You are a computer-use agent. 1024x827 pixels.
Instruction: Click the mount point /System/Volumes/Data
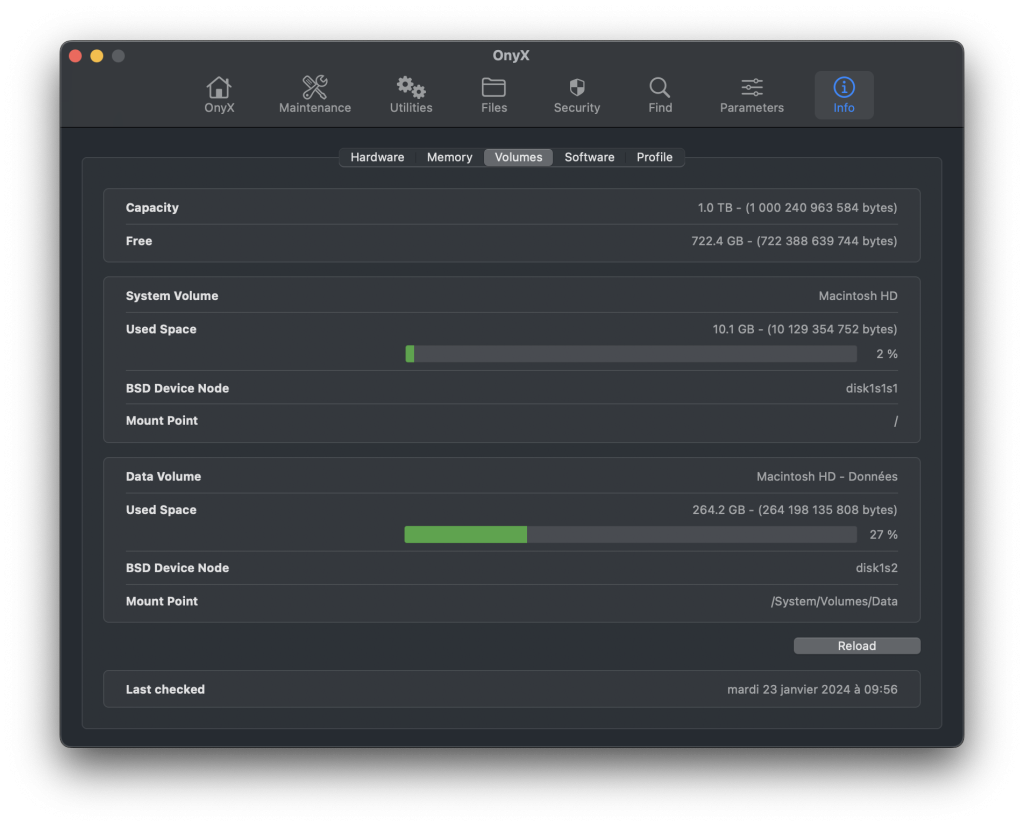click(834, 601)
